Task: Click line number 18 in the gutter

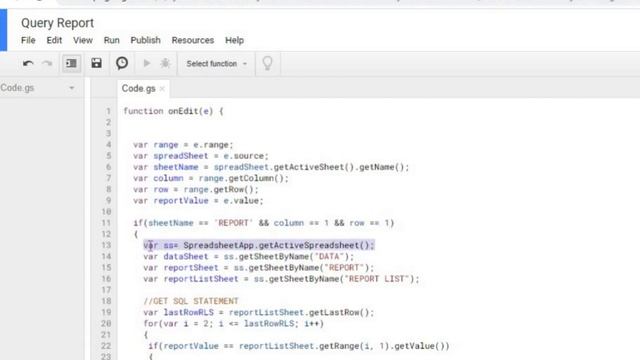Action: [106, 301]
